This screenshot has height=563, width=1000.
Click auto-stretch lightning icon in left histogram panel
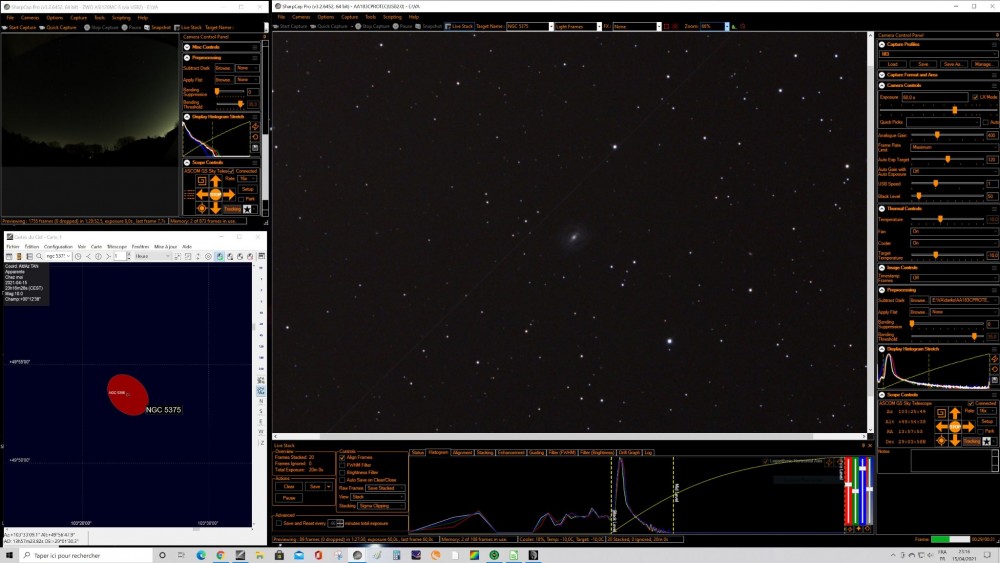(255, 126)
